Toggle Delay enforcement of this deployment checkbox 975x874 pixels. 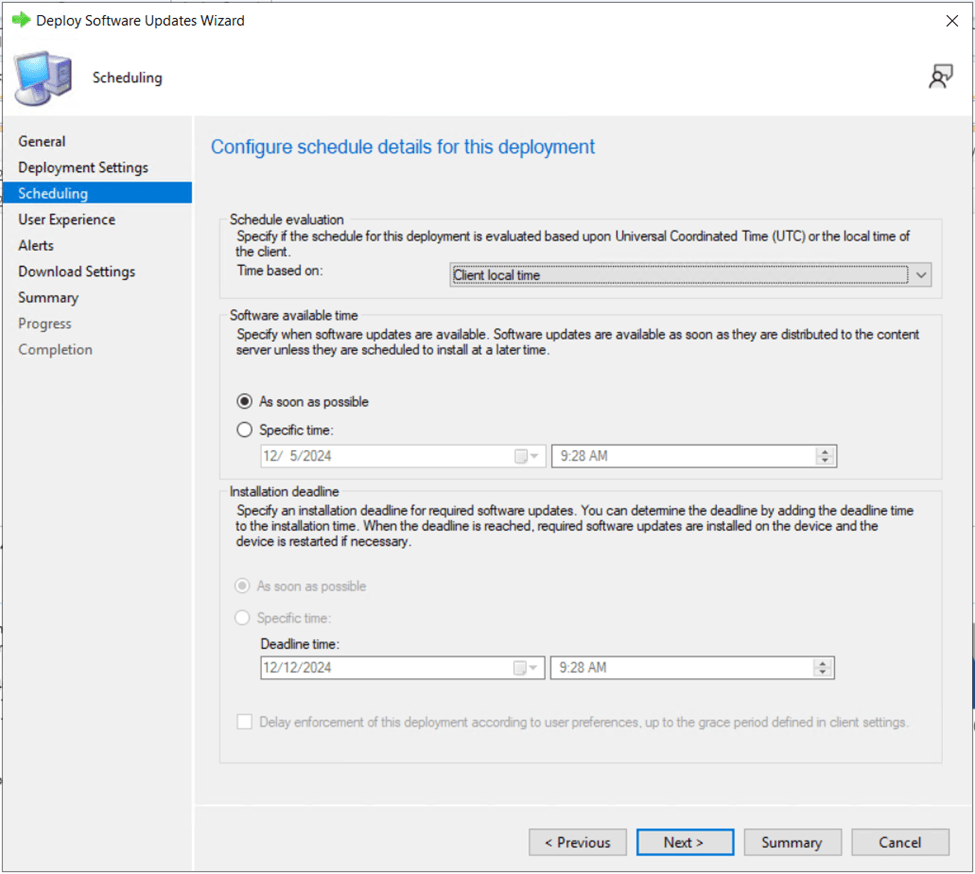point(245,722)
